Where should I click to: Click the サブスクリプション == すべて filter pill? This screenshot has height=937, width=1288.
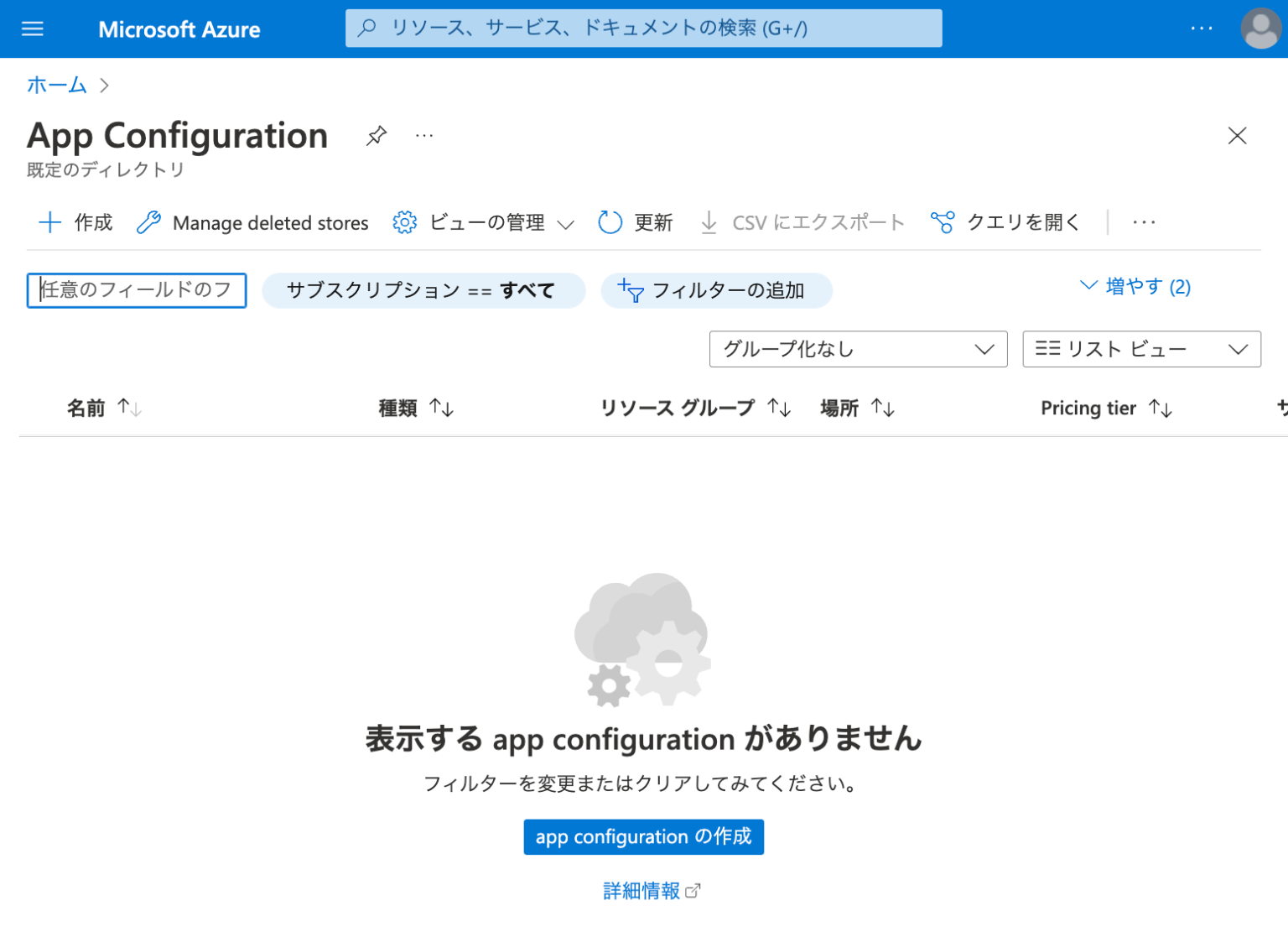click(x=423, y=290)
